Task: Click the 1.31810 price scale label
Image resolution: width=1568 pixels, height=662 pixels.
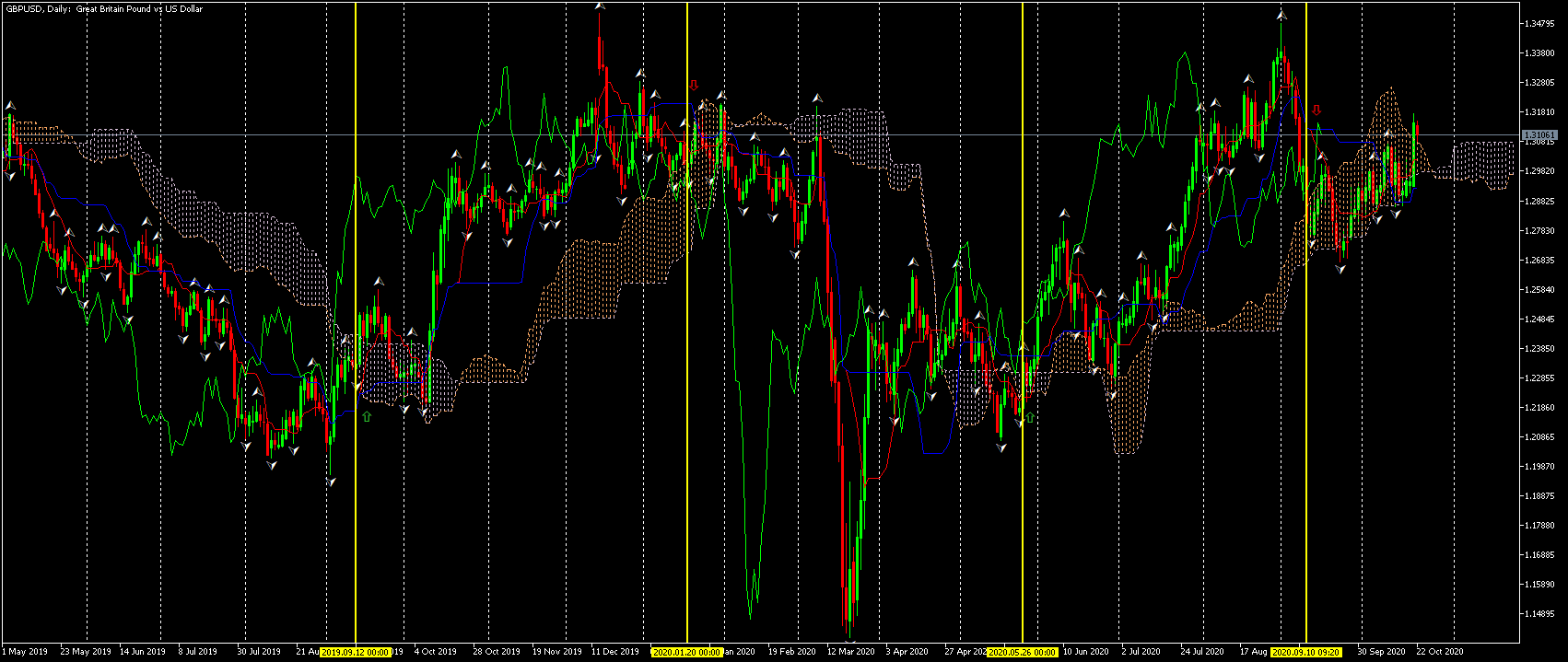Action: click(1539, 112)
